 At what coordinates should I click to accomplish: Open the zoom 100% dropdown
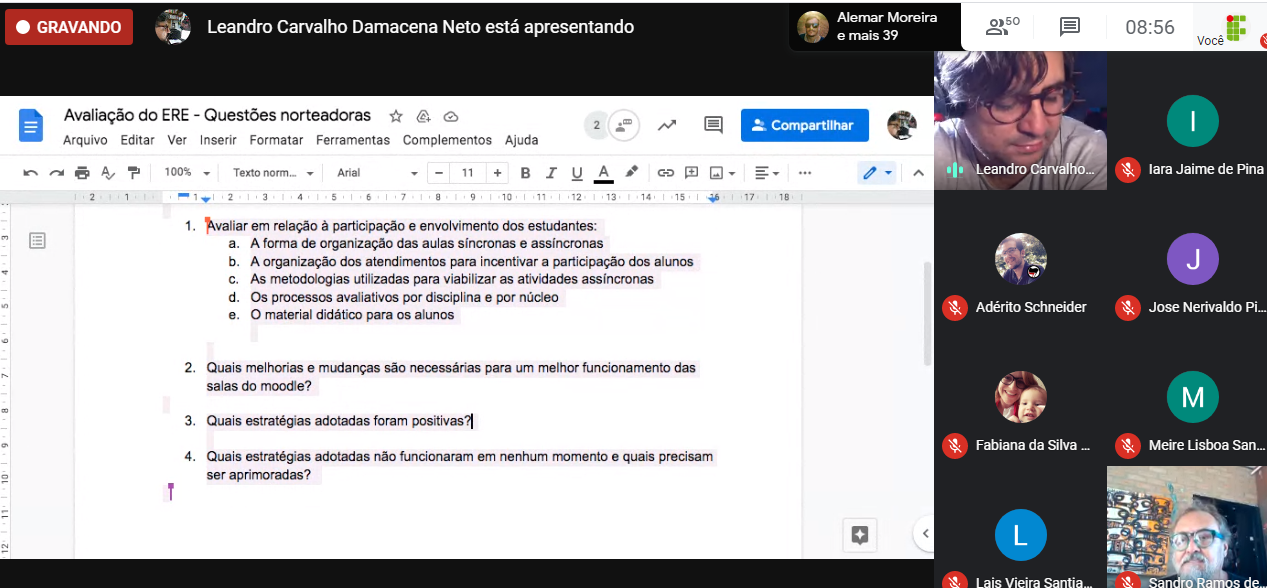point(187,173)
